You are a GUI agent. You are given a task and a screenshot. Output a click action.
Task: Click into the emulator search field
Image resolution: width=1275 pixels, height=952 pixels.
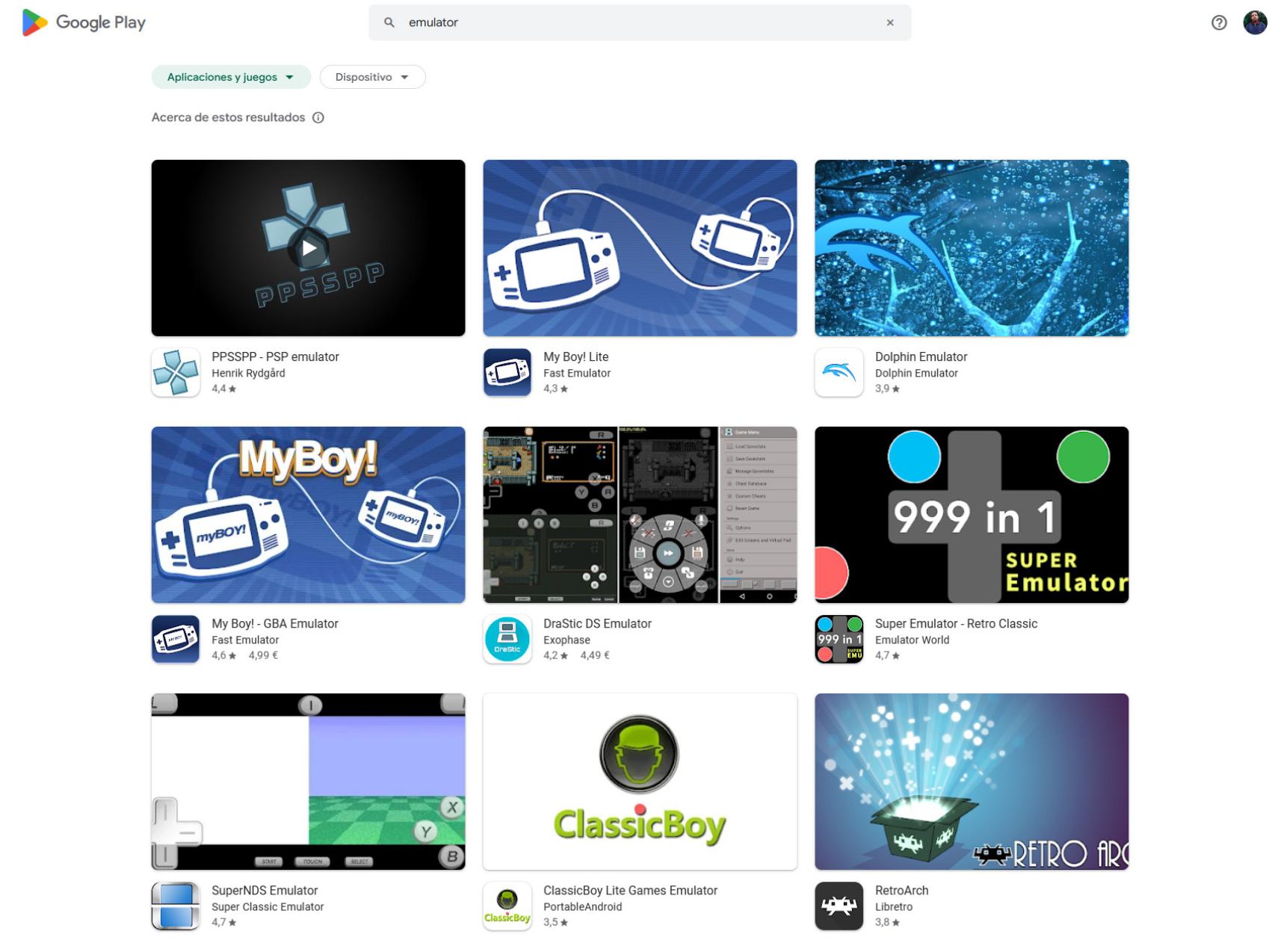[x=640, y=22]
